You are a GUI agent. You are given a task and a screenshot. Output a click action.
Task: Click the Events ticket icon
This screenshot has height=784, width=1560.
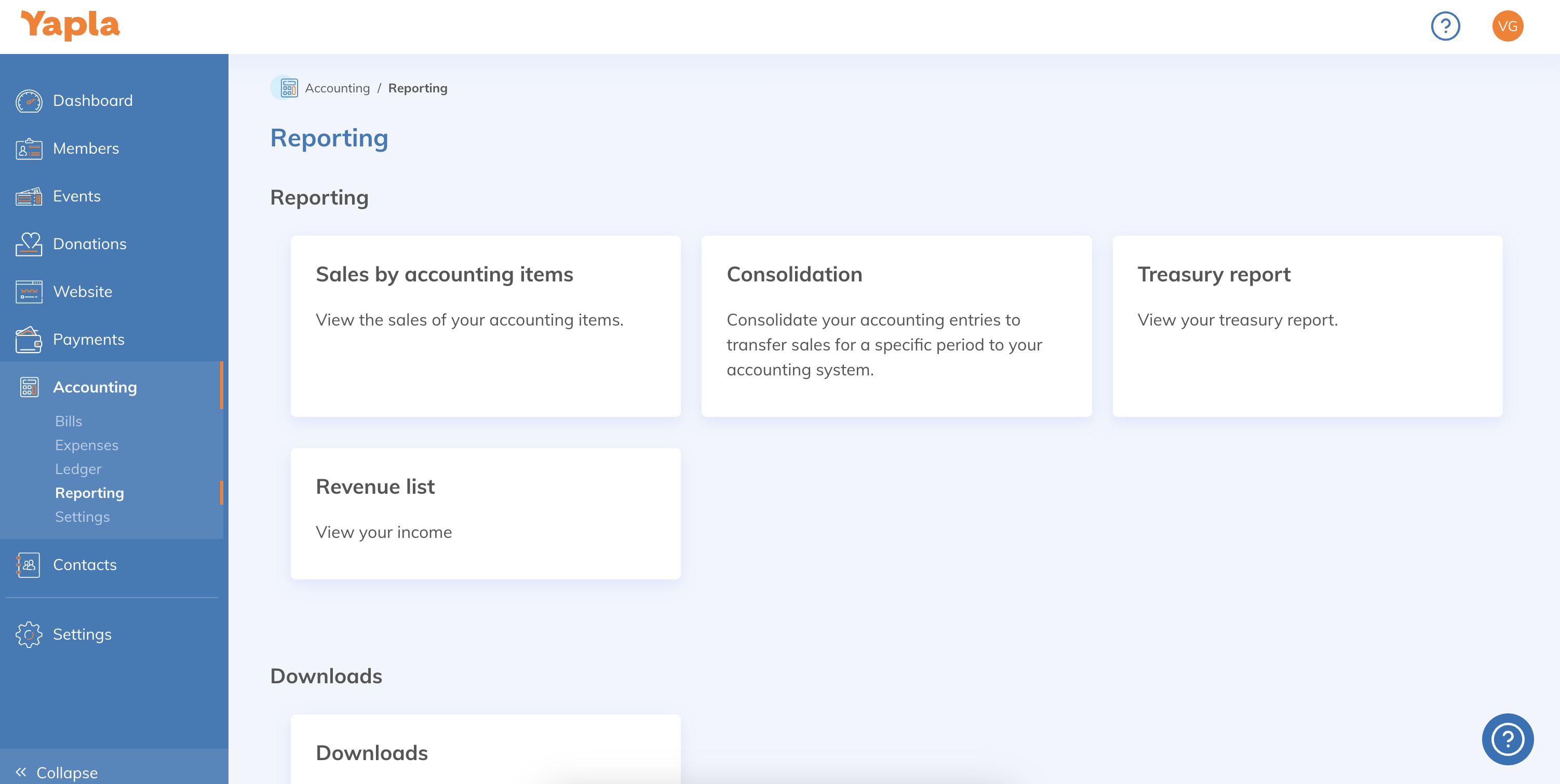pyautogui.click(x=29, y=196)
